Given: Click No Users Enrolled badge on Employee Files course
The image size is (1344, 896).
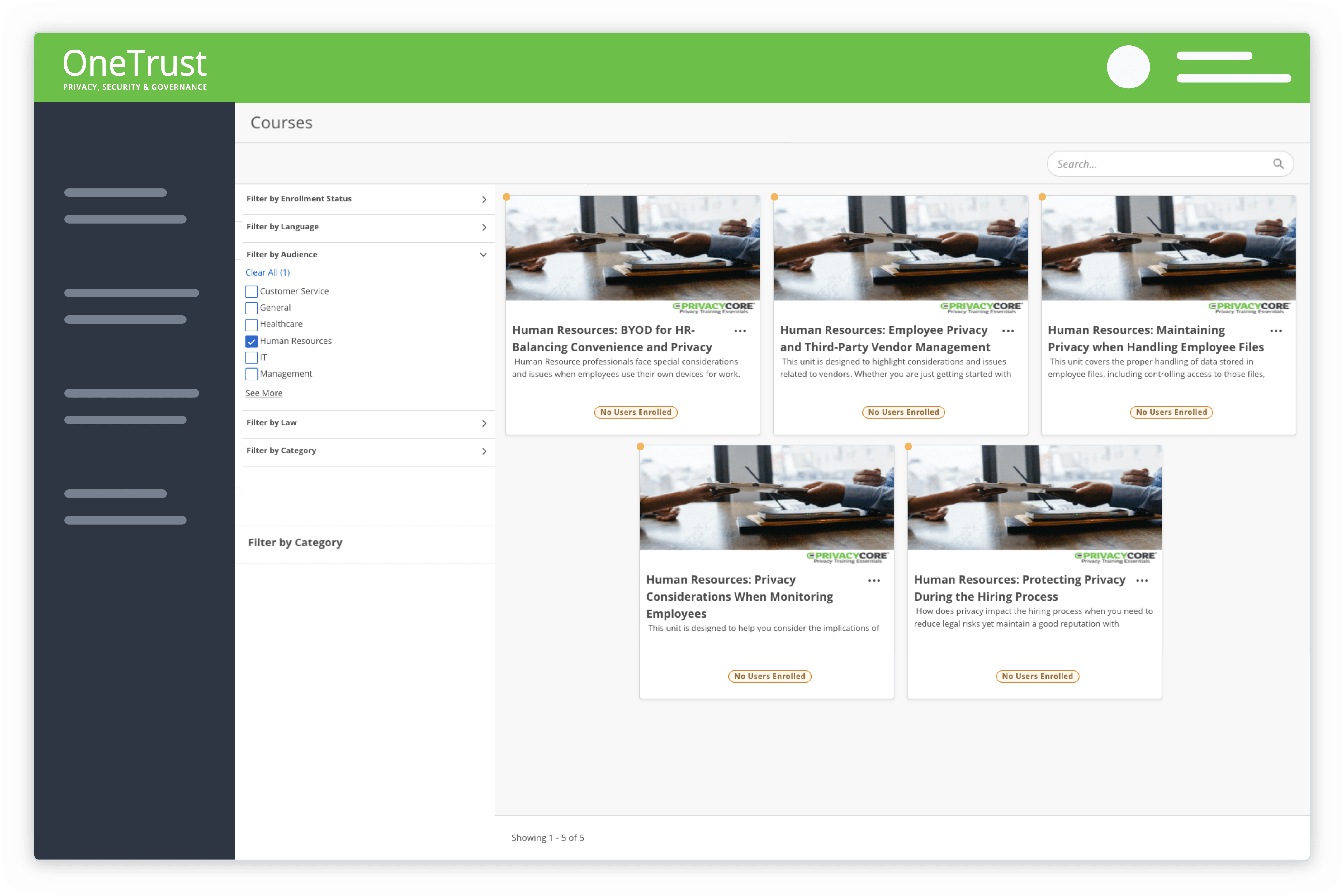Looking at the screenshot, I should tap(1171, 412).
